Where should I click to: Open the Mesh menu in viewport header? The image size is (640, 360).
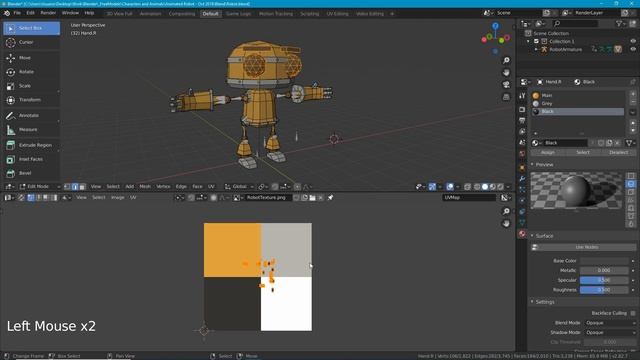145,187
